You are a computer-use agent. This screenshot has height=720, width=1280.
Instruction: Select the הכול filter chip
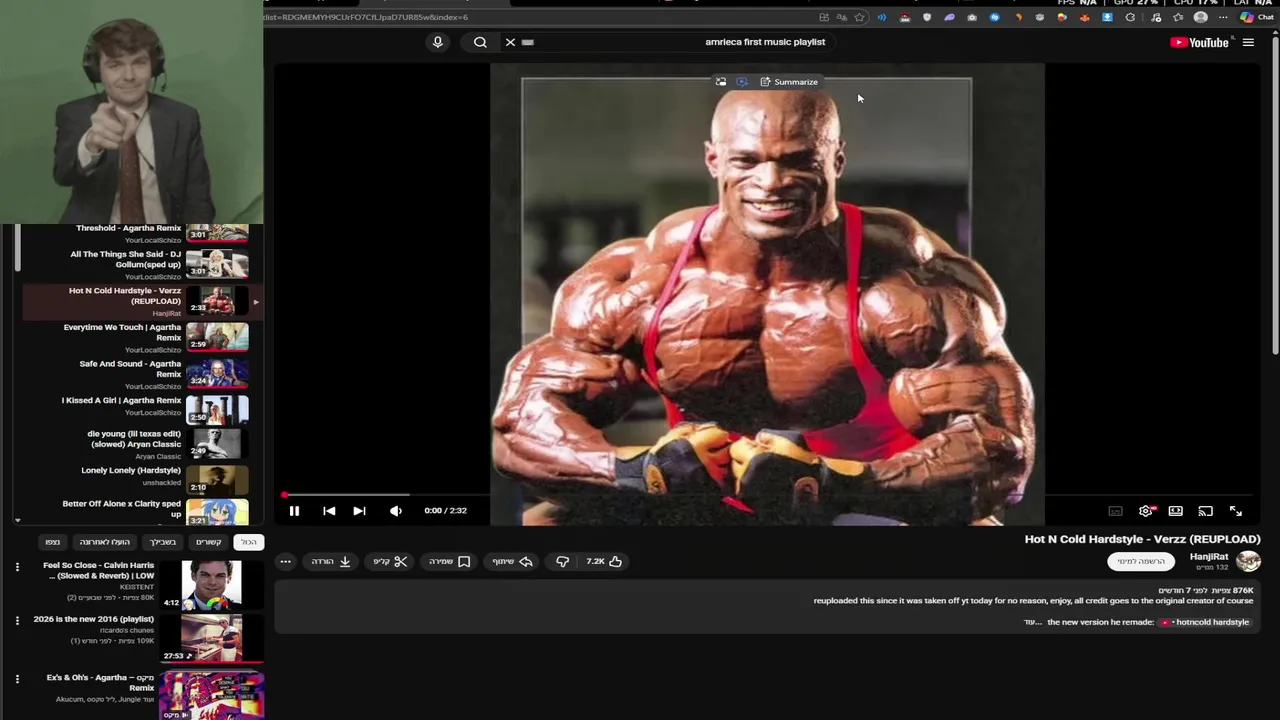pyautogui.click(x=249, y=542)
